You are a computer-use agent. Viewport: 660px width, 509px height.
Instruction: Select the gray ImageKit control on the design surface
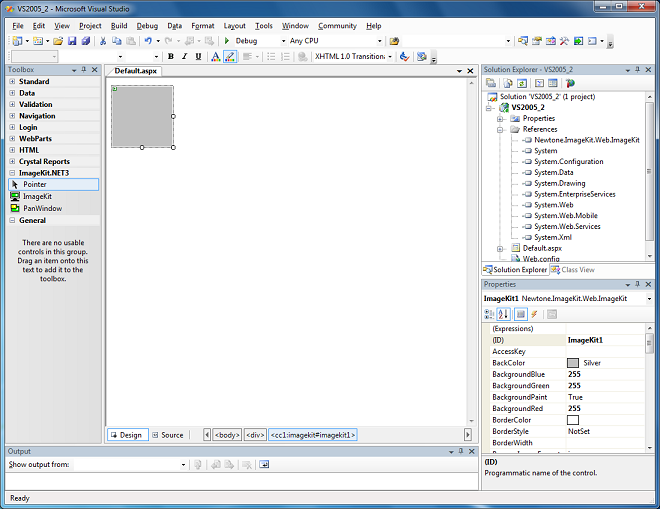click(142, 117)
